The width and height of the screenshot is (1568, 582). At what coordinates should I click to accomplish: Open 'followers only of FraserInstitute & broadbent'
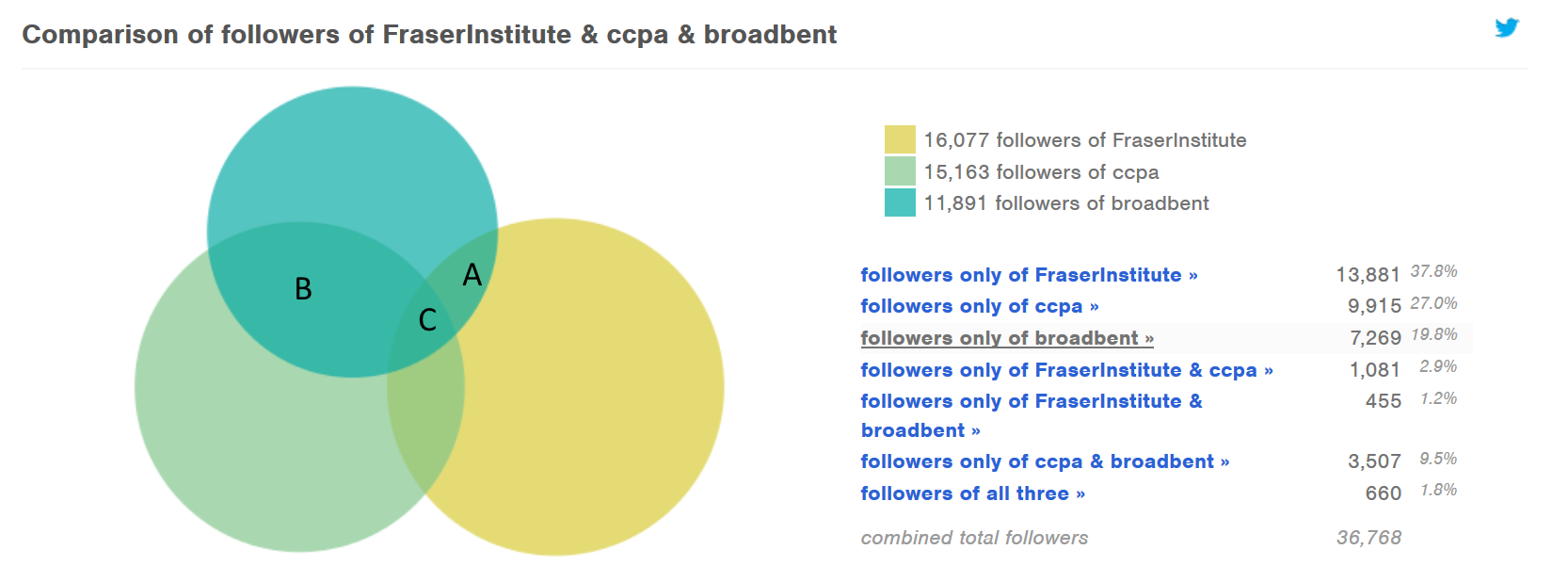(x=1031, y=402)
